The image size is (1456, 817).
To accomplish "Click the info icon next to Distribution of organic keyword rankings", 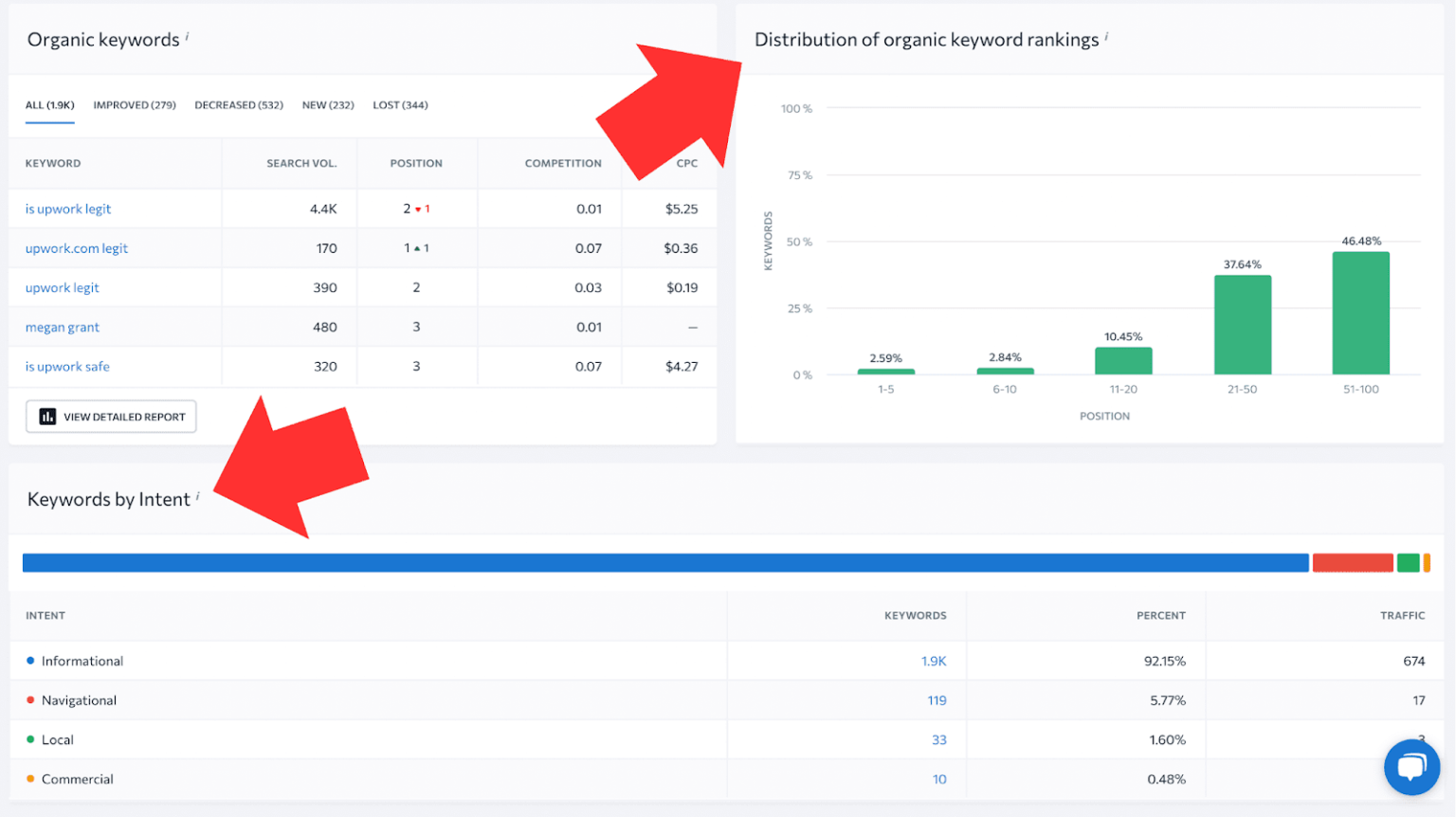I will coord(1105,35).
